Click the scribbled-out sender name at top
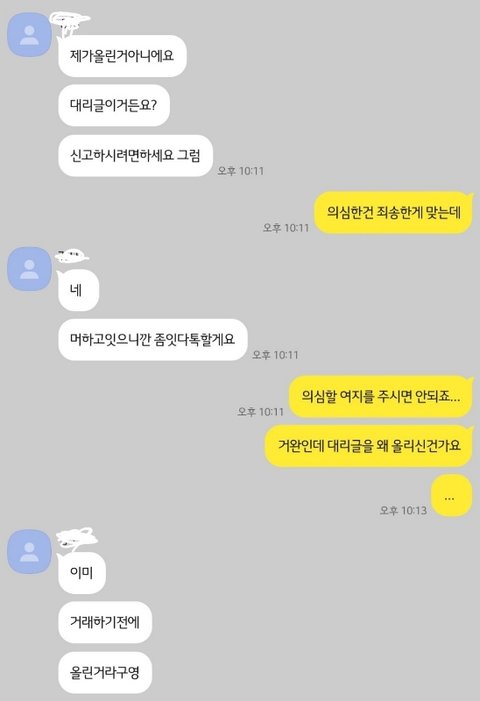The width and height of the screenshot is (480, 701). click(x=69, y=23)
